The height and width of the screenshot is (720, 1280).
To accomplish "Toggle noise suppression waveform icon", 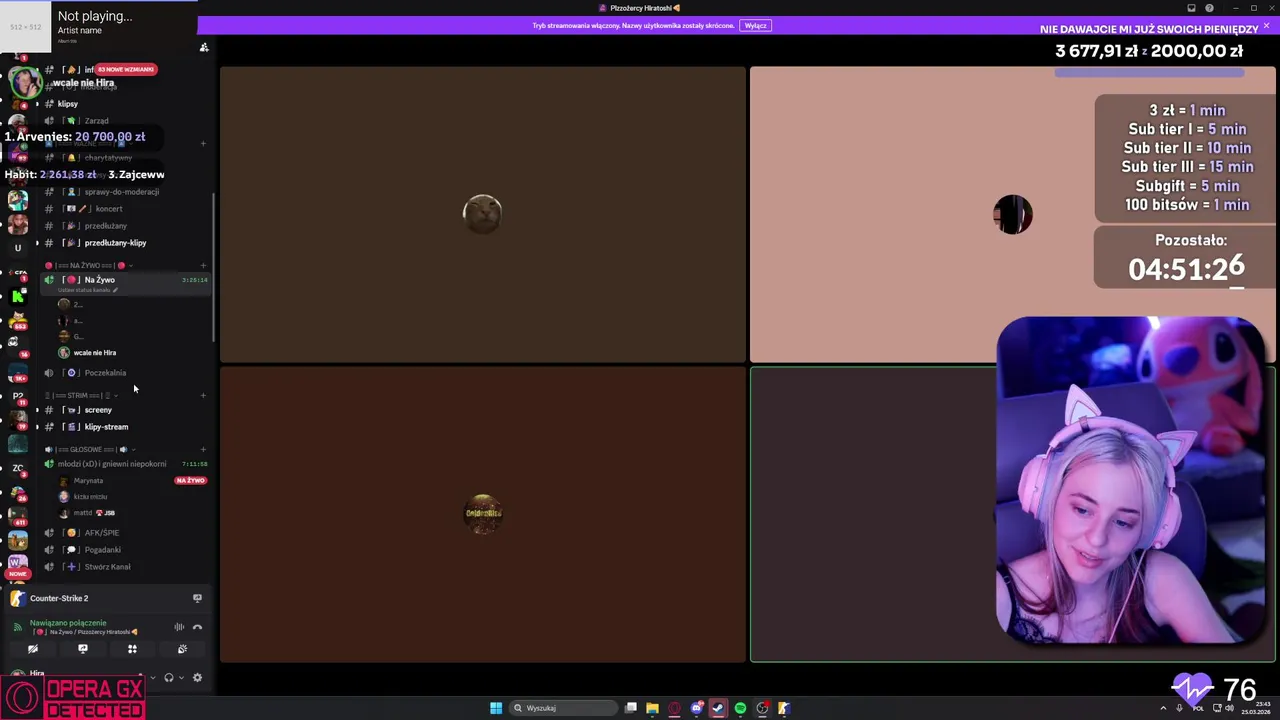I will click(179, 627).
